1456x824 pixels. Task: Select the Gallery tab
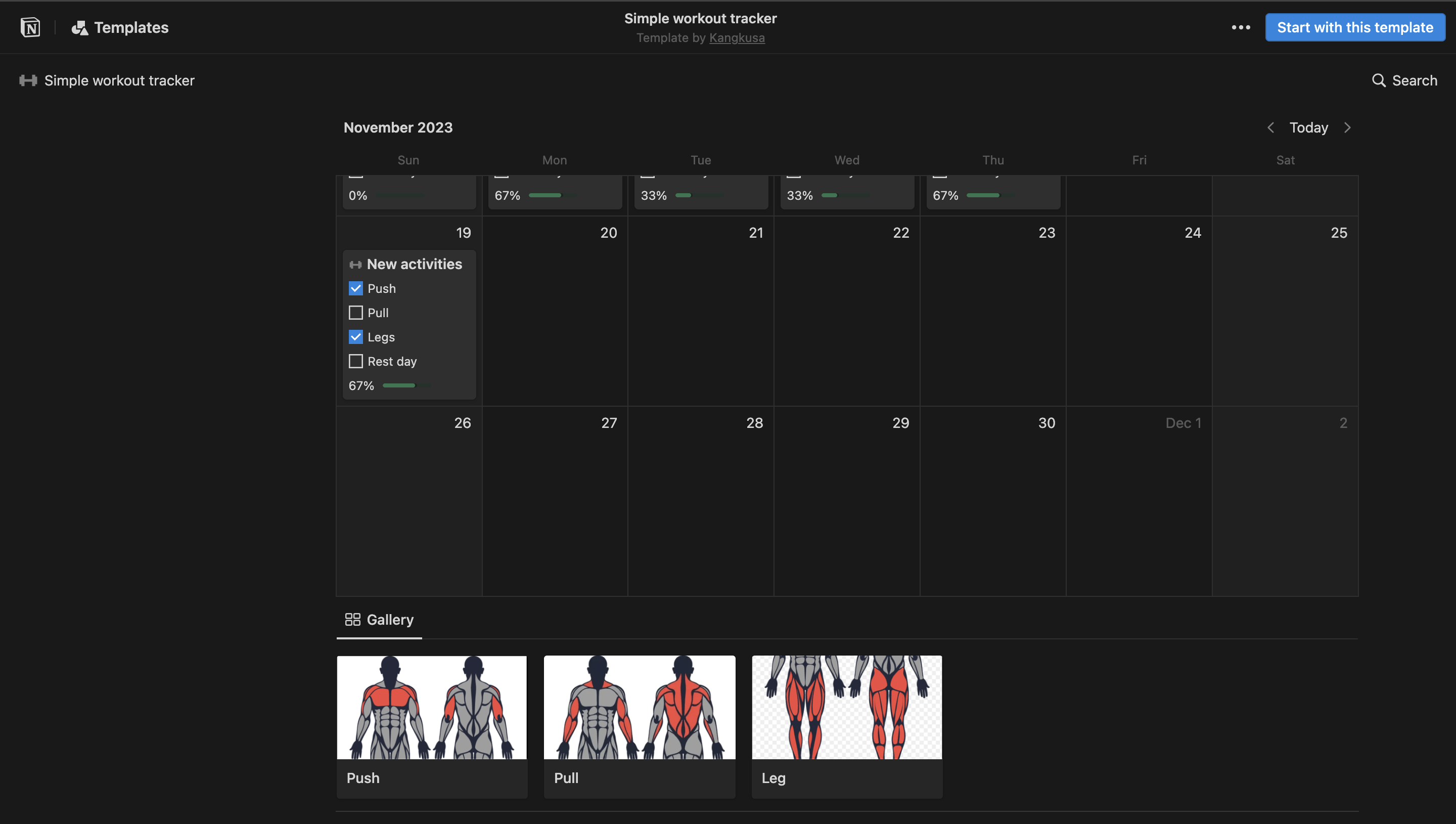[x=379, y=620]
